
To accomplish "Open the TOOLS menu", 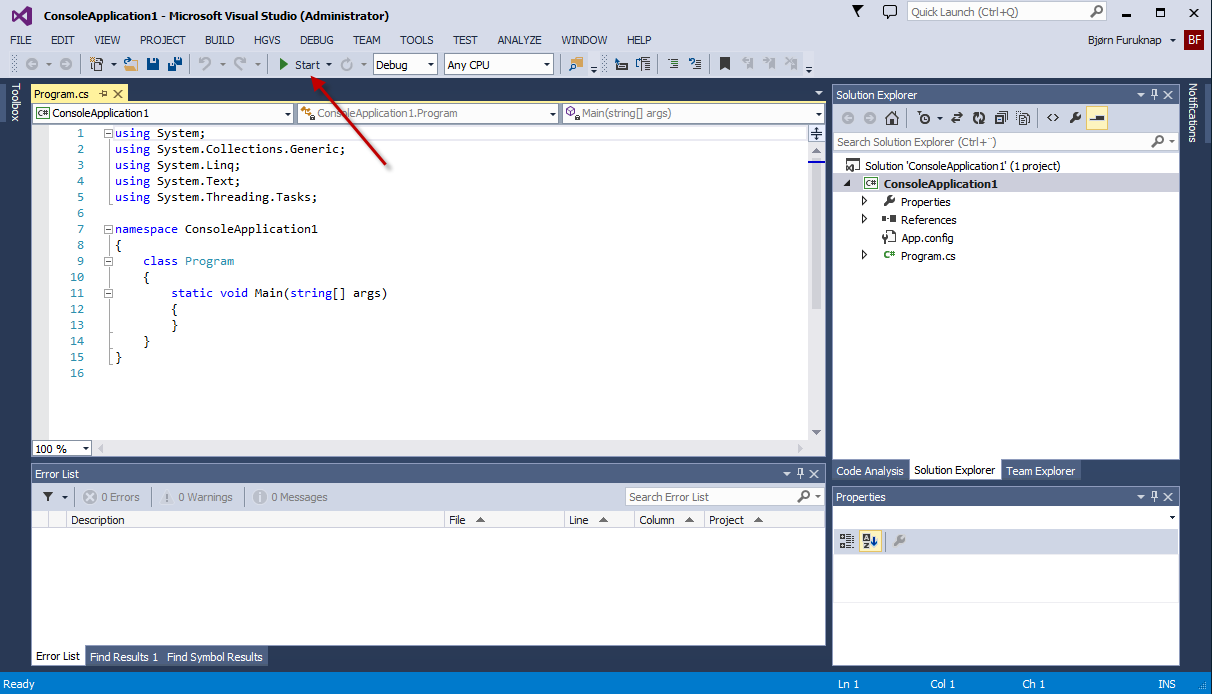I will pos(417,40).
